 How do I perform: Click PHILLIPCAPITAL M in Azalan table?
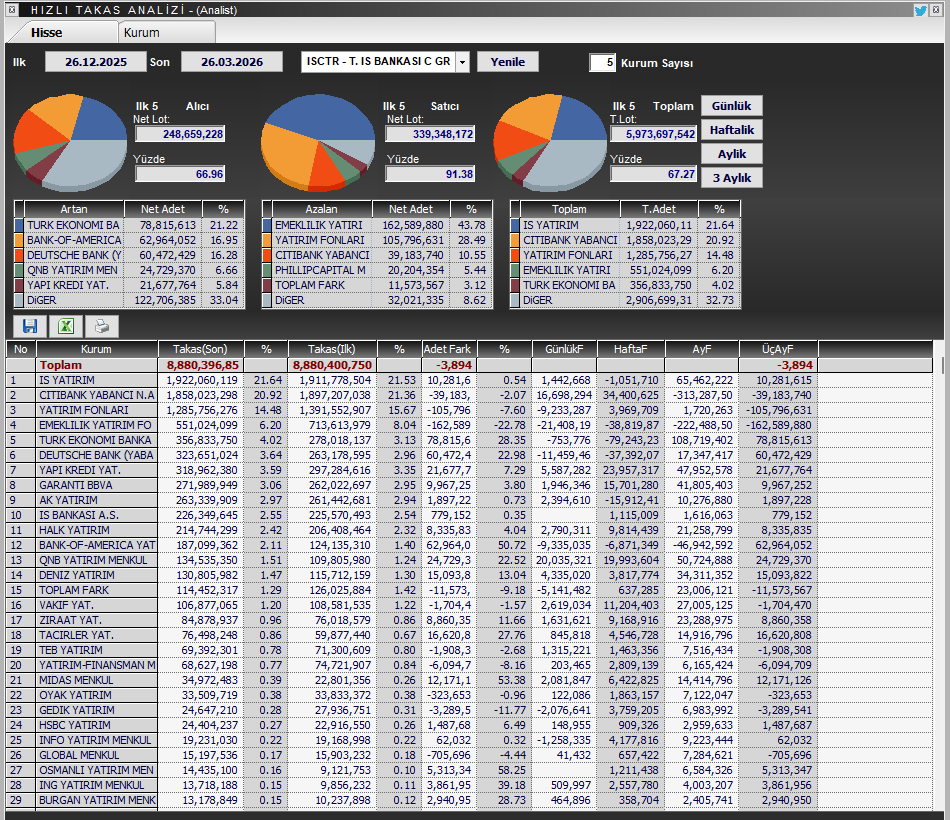click(x=320, y=270)
